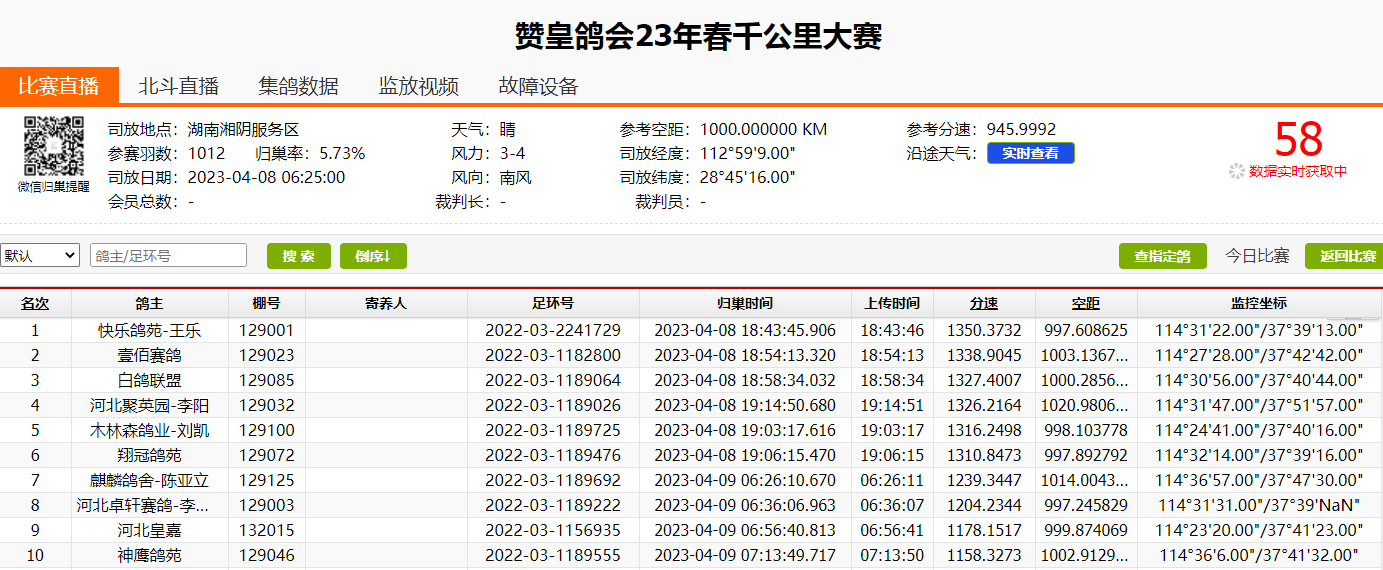Image resolution: width=1383 pixels, height=570 pixels.
Task: Open the 集鸽数据 tab
Action: pyautogui.click(x=298, y=86)
